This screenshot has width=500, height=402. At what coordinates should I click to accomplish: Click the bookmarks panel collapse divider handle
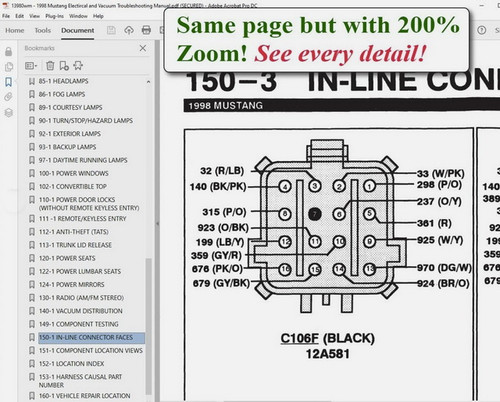tap(157, 223)
